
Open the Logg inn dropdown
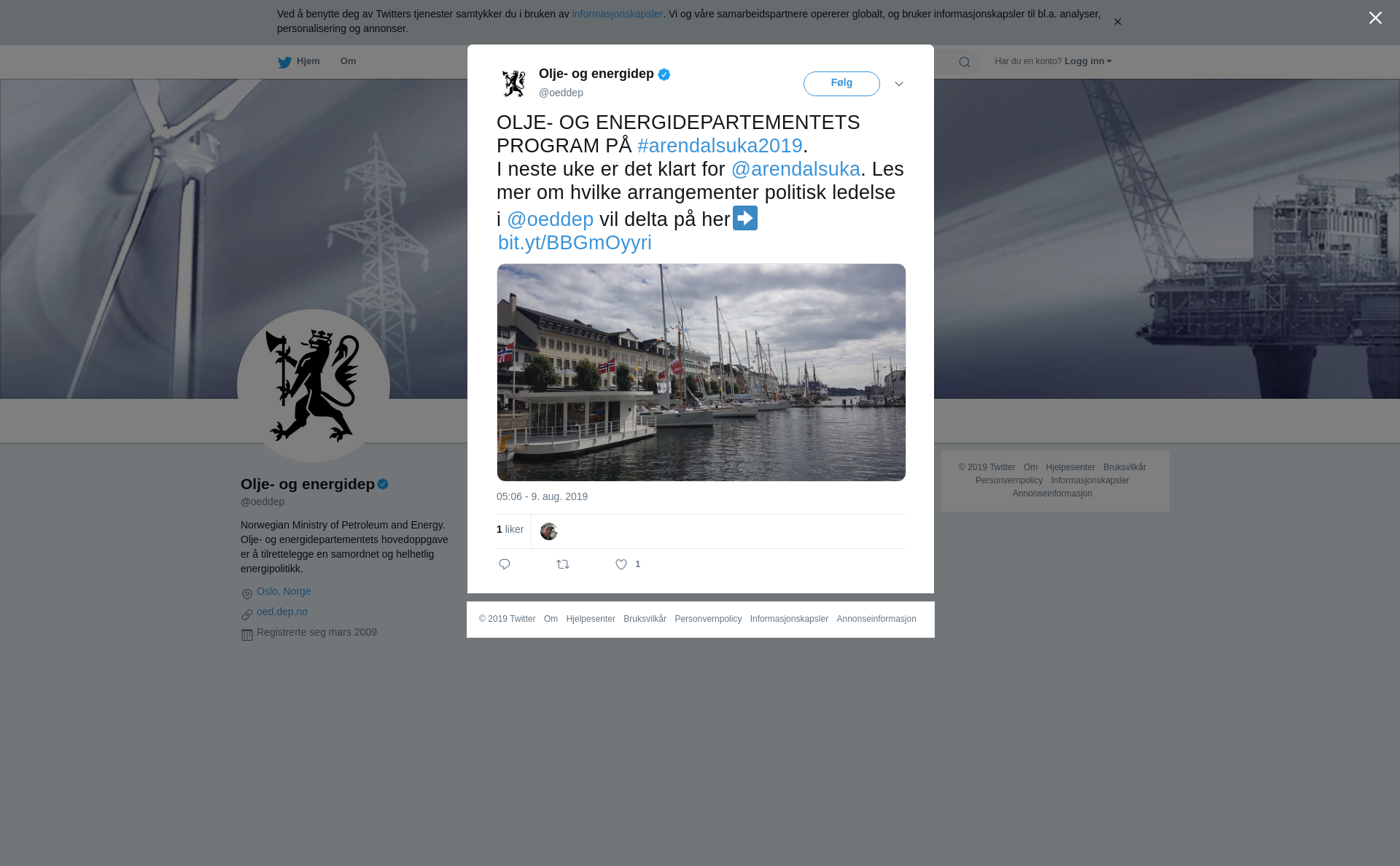point(1088,61)
